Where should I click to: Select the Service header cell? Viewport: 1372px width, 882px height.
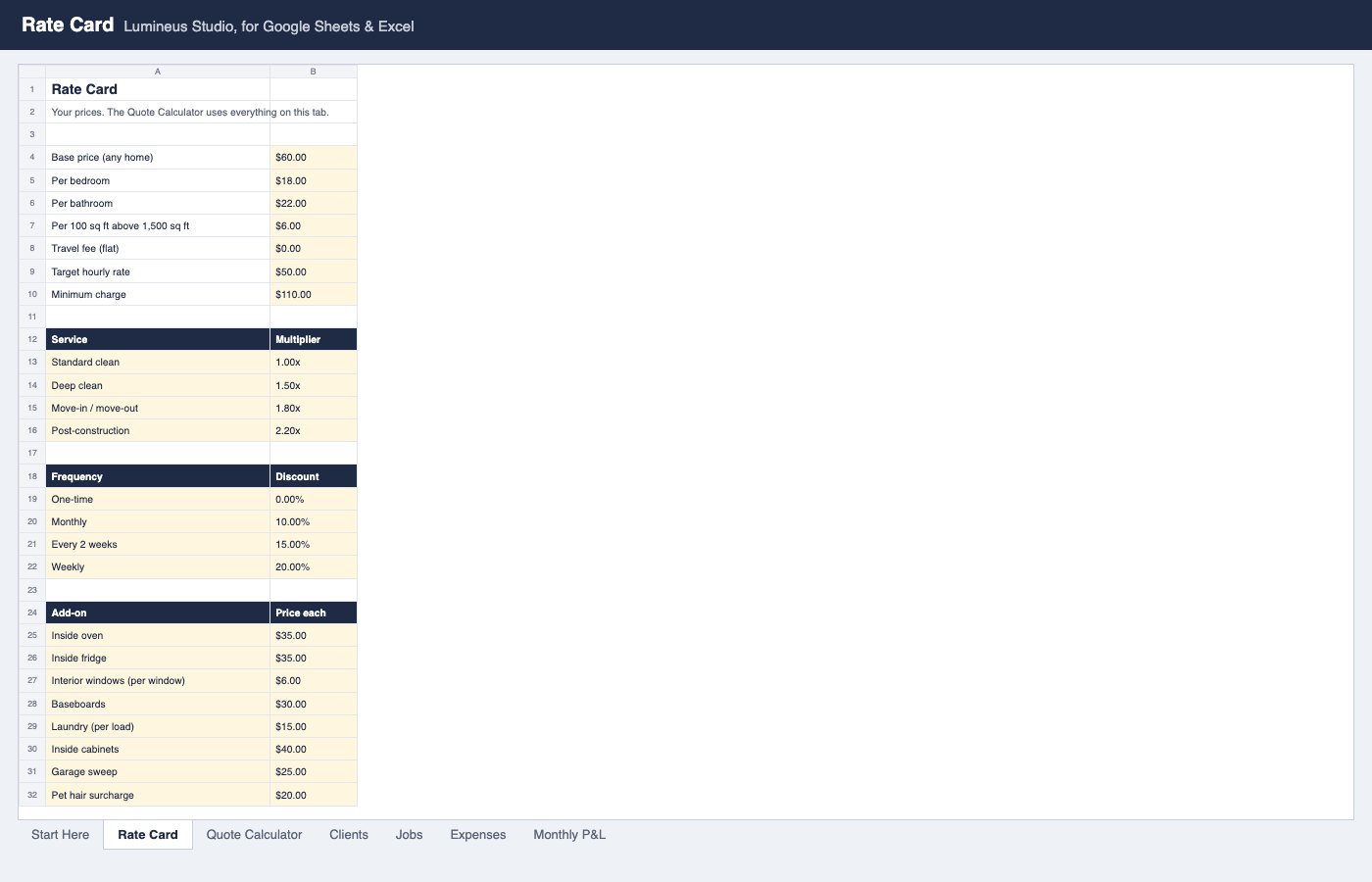click(x=158, y=339)
